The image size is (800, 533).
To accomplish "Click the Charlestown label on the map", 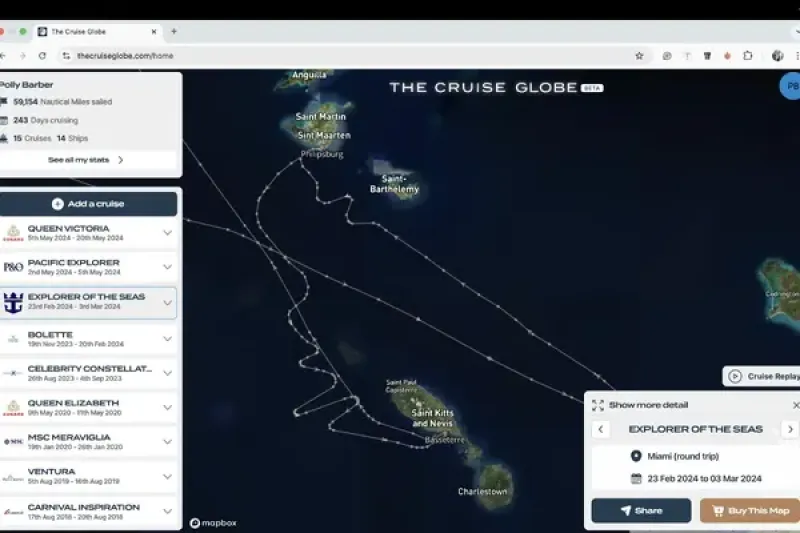I will coord(483,491).
